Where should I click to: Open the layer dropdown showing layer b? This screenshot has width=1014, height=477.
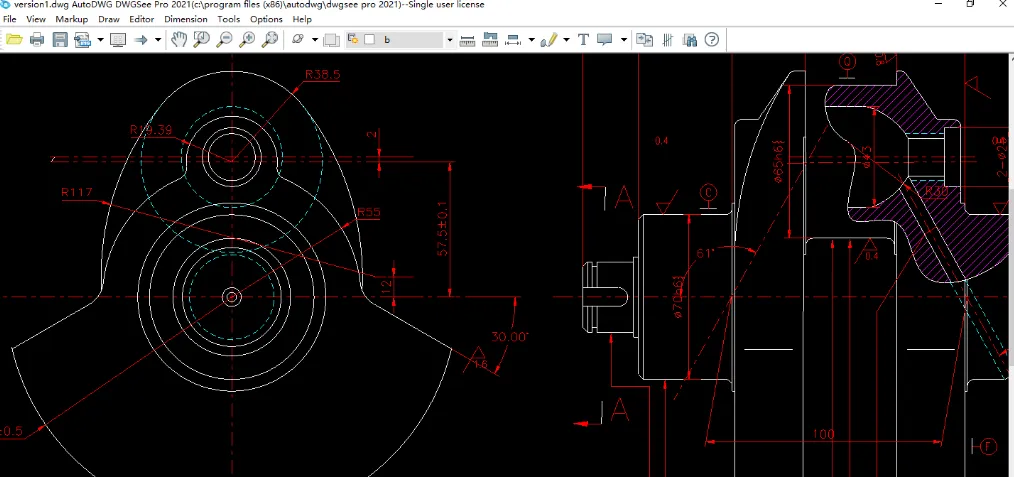(x=449, y=40)
